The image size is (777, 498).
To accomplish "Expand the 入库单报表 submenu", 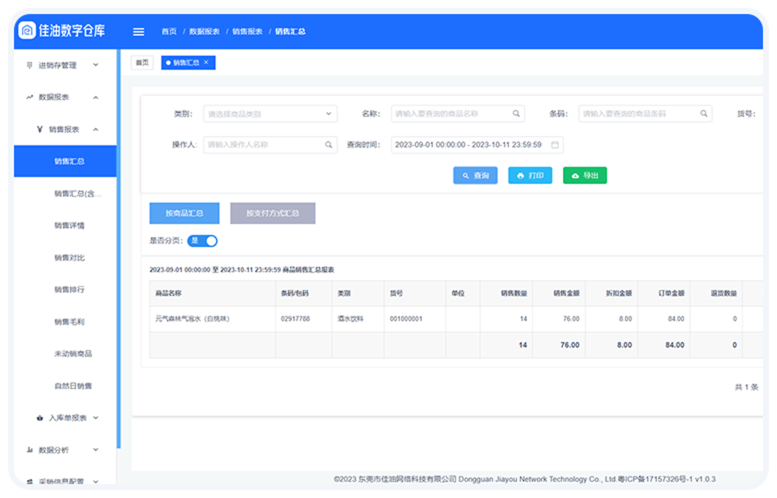I will (74, 417).
